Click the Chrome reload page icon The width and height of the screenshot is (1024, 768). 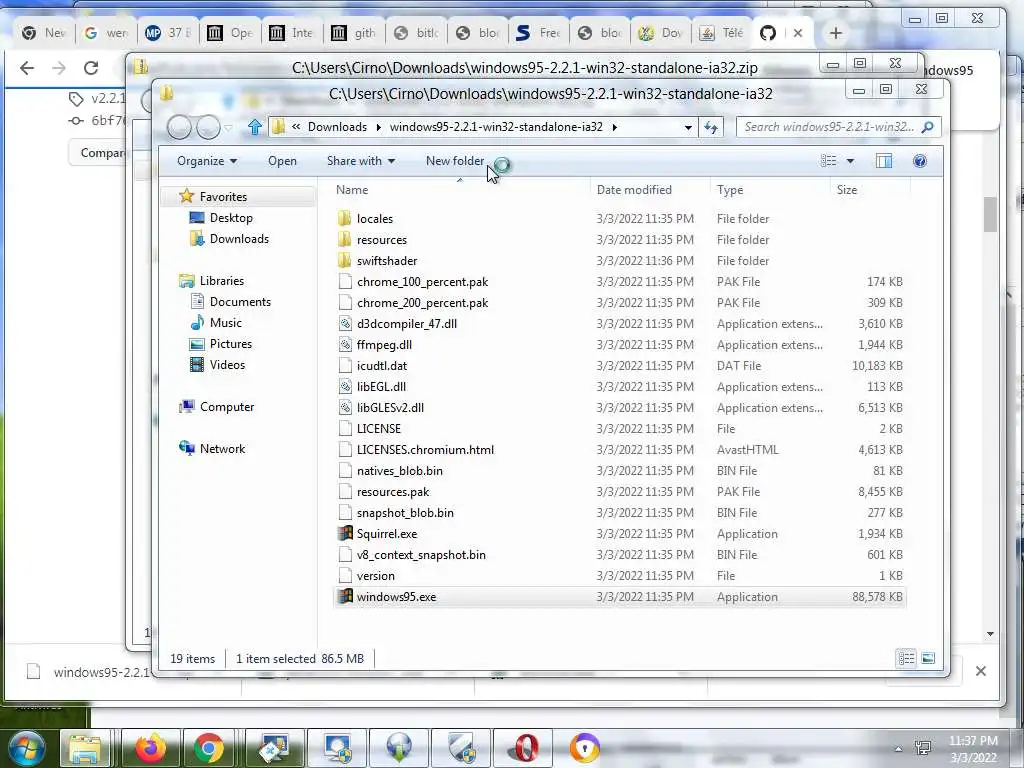pos(91,68)
